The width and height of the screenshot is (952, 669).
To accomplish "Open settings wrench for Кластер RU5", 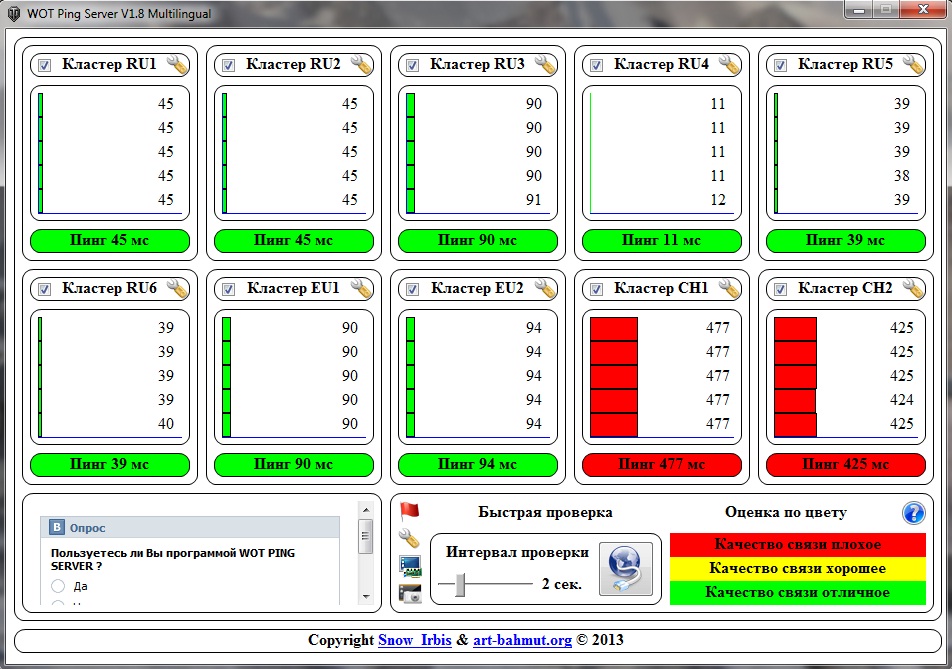I will click(x=913, y=64).
